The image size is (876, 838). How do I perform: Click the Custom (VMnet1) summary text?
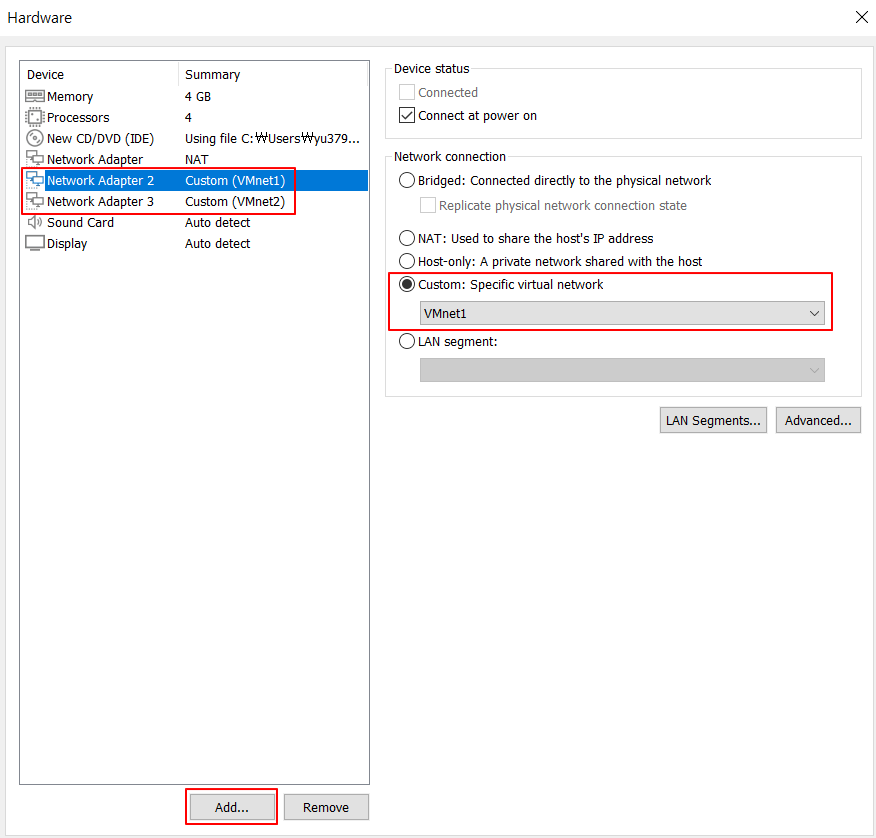(235, 180)
